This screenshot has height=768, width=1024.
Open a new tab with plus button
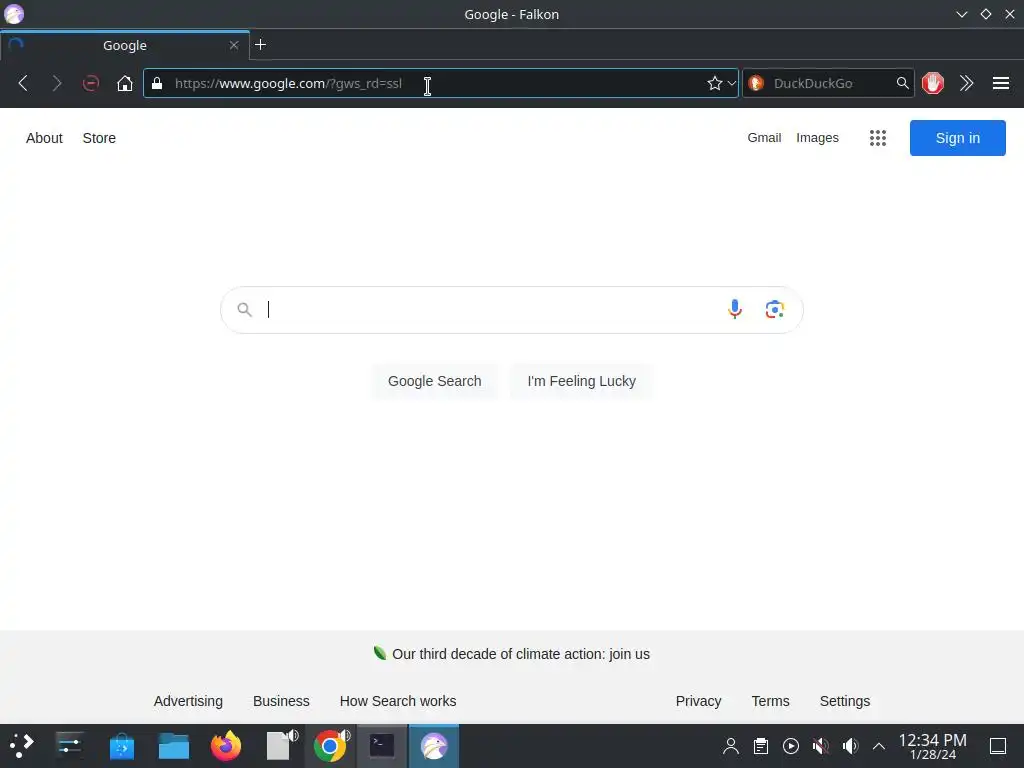(261, 44)
